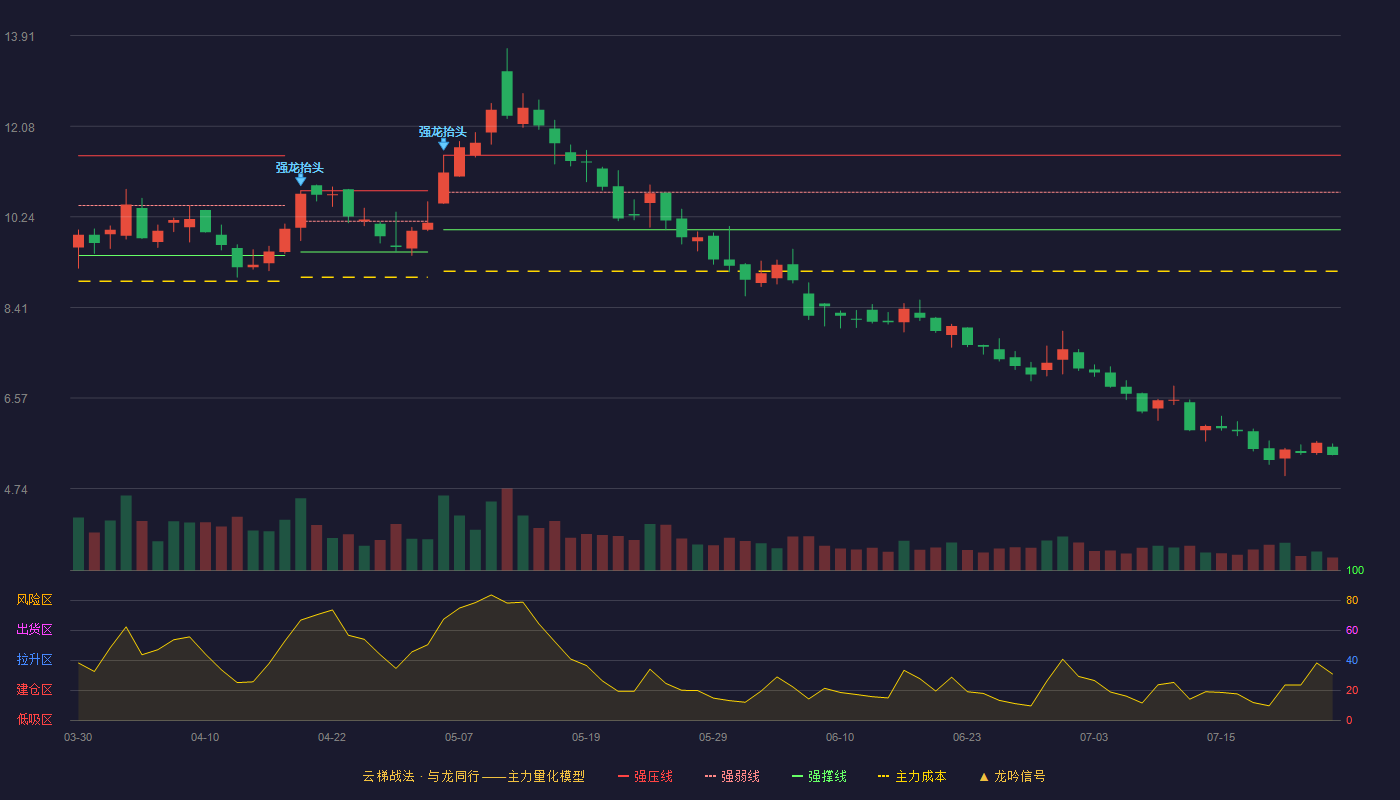The image size is (1400, 800).
Task: Click the yellow triangle icon beside 龙吟信号
Action: click(x=984, y=776)
